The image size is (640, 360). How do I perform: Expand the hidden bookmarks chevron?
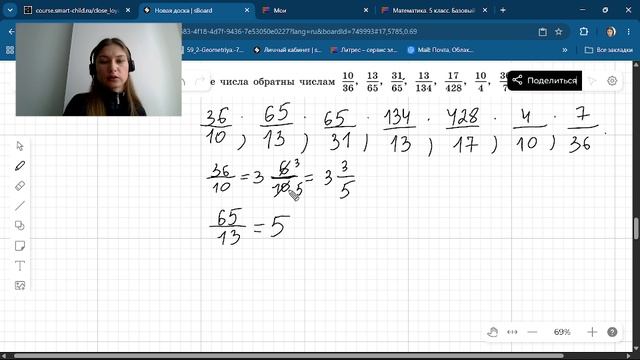565,50
